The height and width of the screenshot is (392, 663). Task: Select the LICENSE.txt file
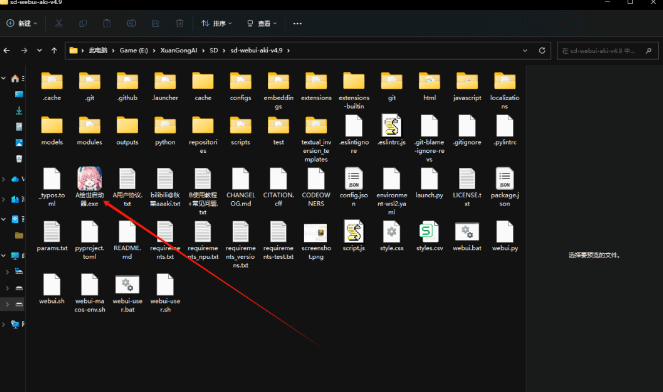click(467, 178)
